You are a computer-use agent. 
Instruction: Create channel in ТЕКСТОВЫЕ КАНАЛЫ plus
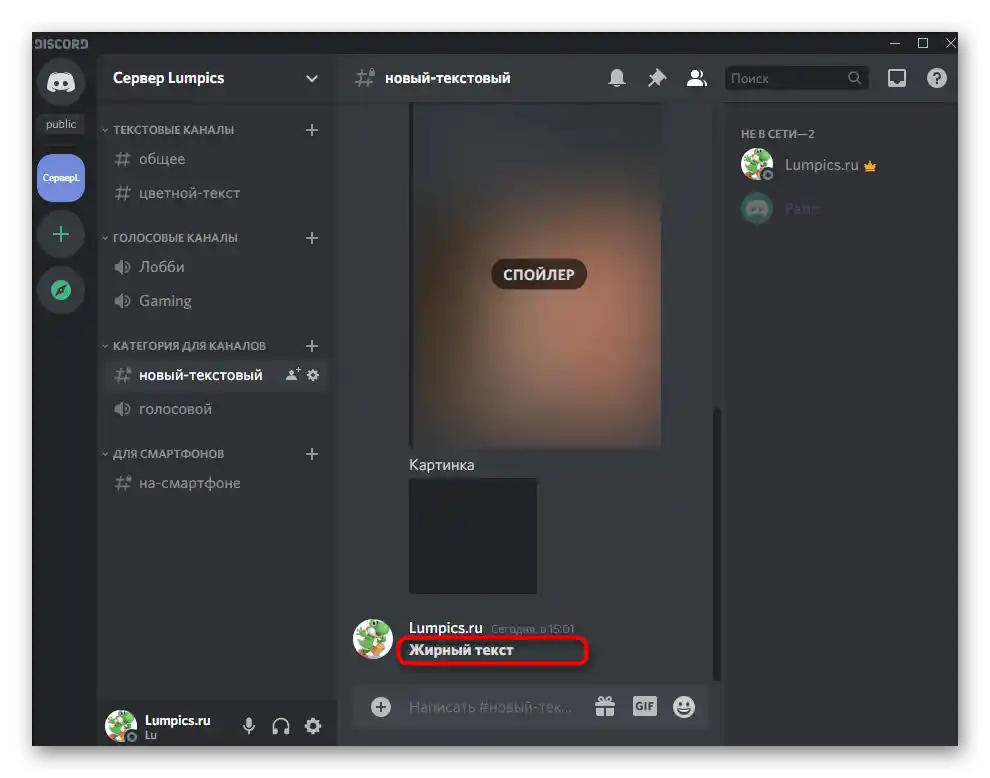coord(312,130)
